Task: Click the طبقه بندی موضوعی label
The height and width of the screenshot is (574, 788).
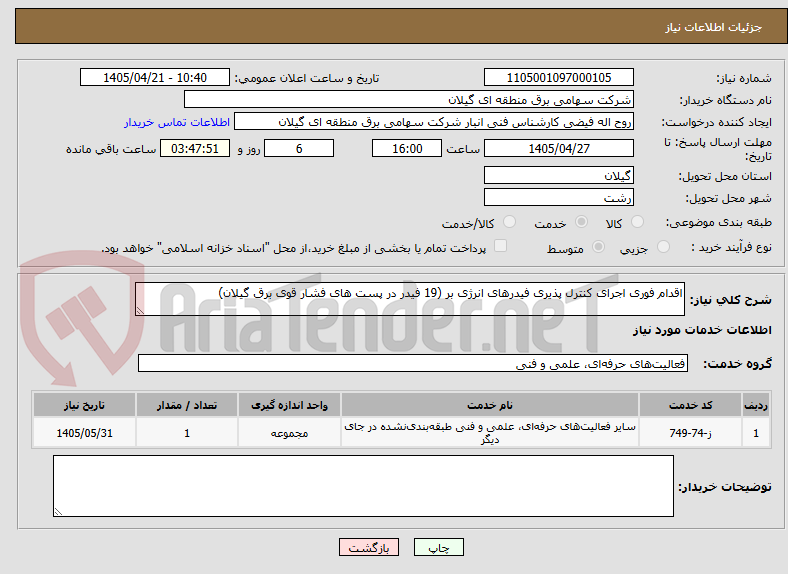Action: pos(719,222)
